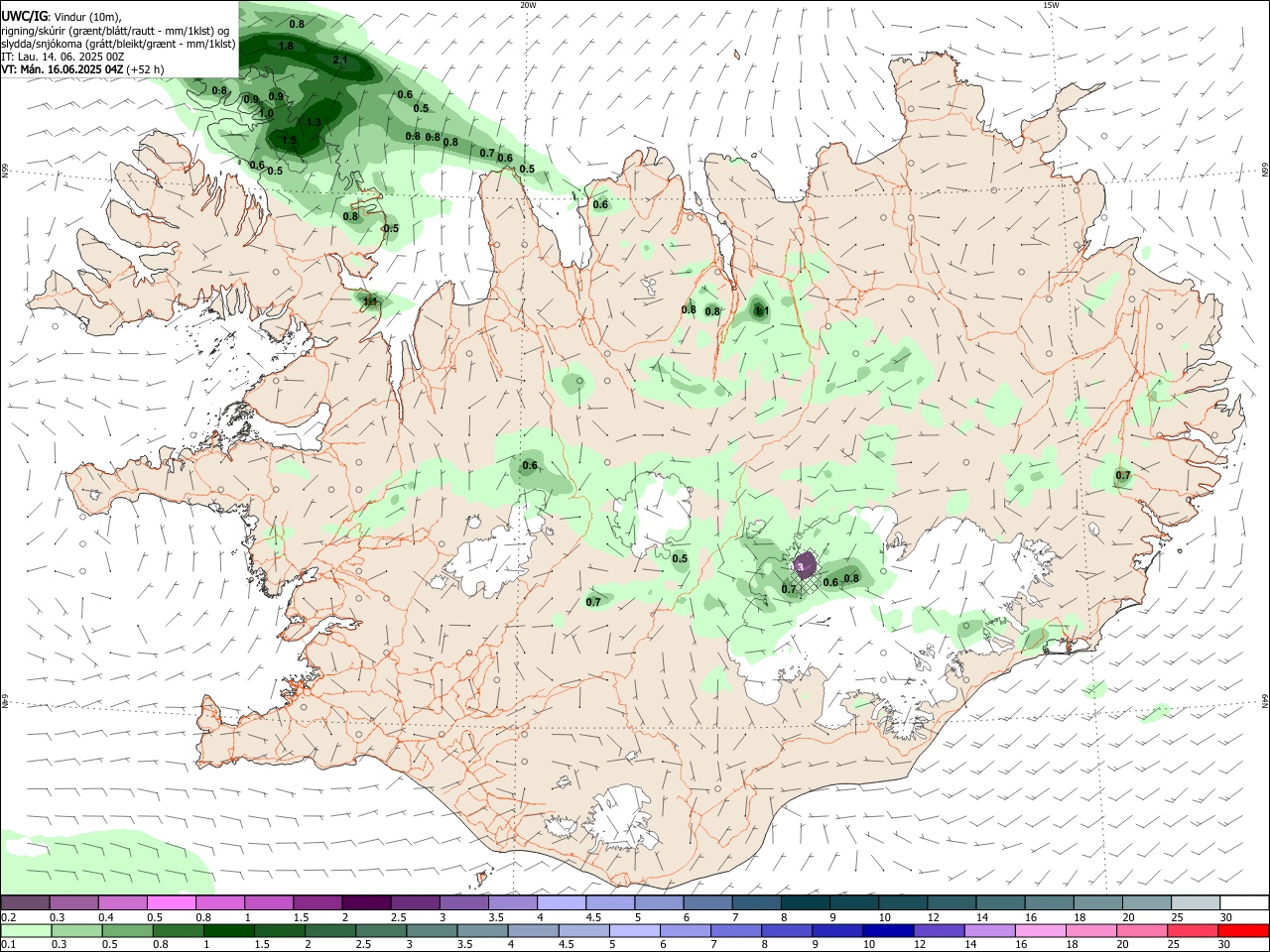Select the lavender 14 swatch in lower legend
This screenshot has height=952, width=1270.
(x=990, y=930)
